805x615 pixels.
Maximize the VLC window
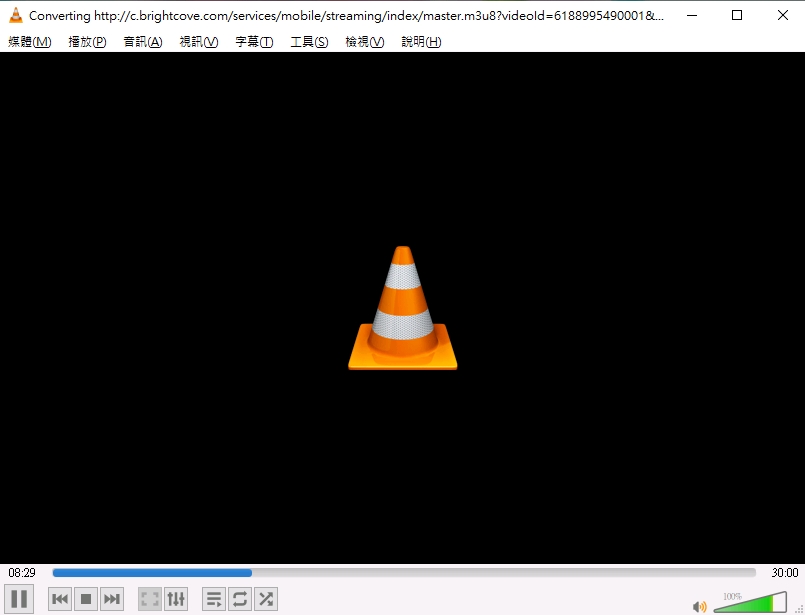coord(737,15)
